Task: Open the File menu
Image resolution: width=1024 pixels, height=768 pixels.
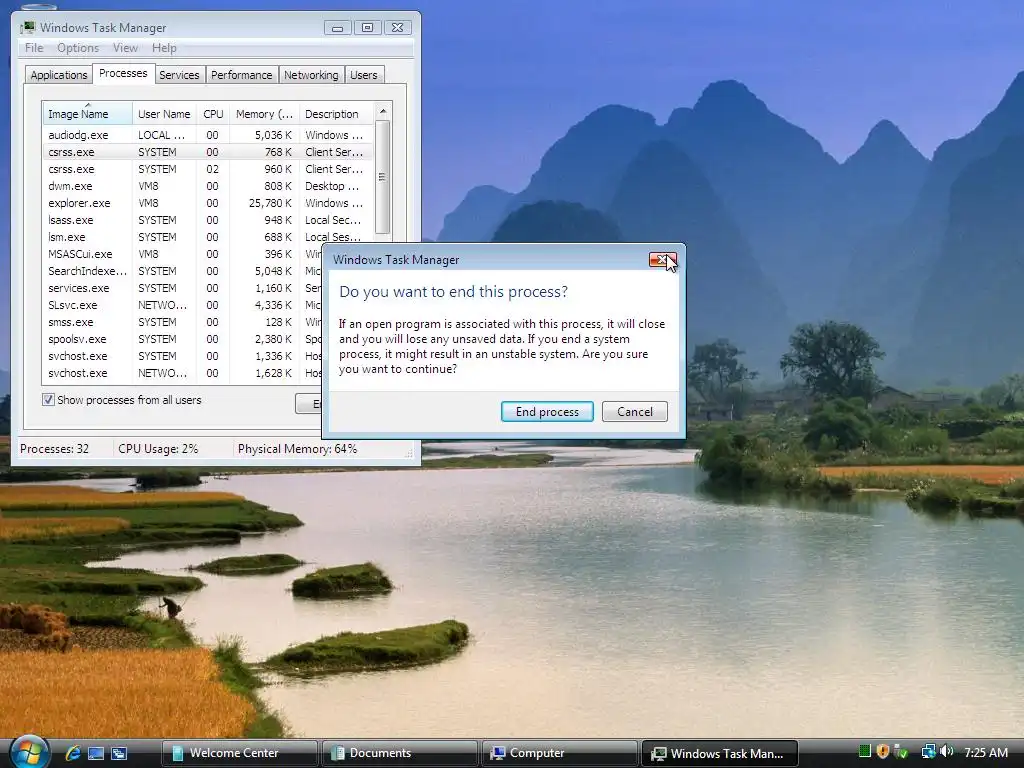Action: tap(34, 48)
